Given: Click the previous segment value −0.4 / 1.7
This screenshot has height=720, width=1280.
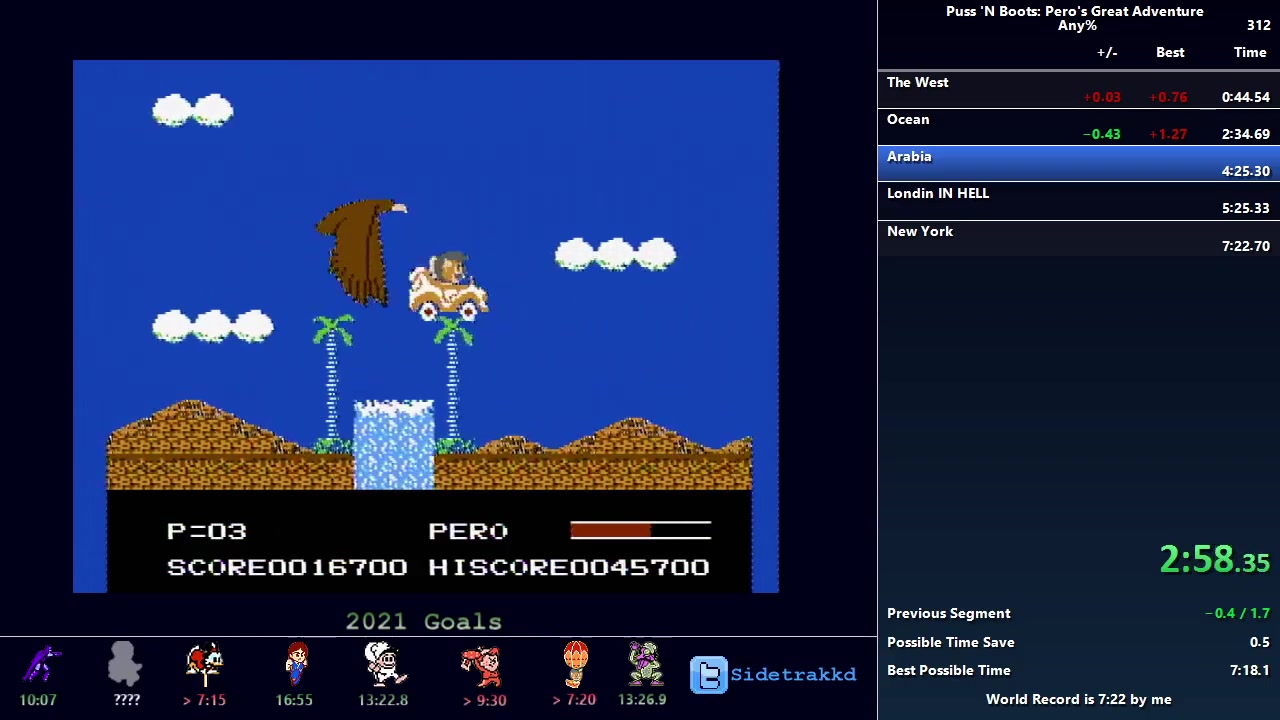Looking at the screenshot, I should pos(1237,613).
